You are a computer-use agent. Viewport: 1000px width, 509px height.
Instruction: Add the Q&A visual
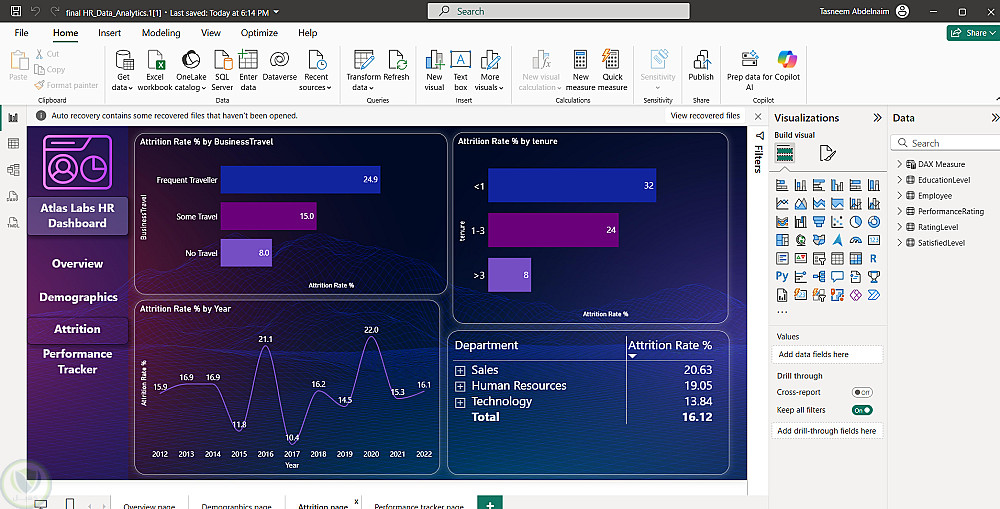point(837,276)
